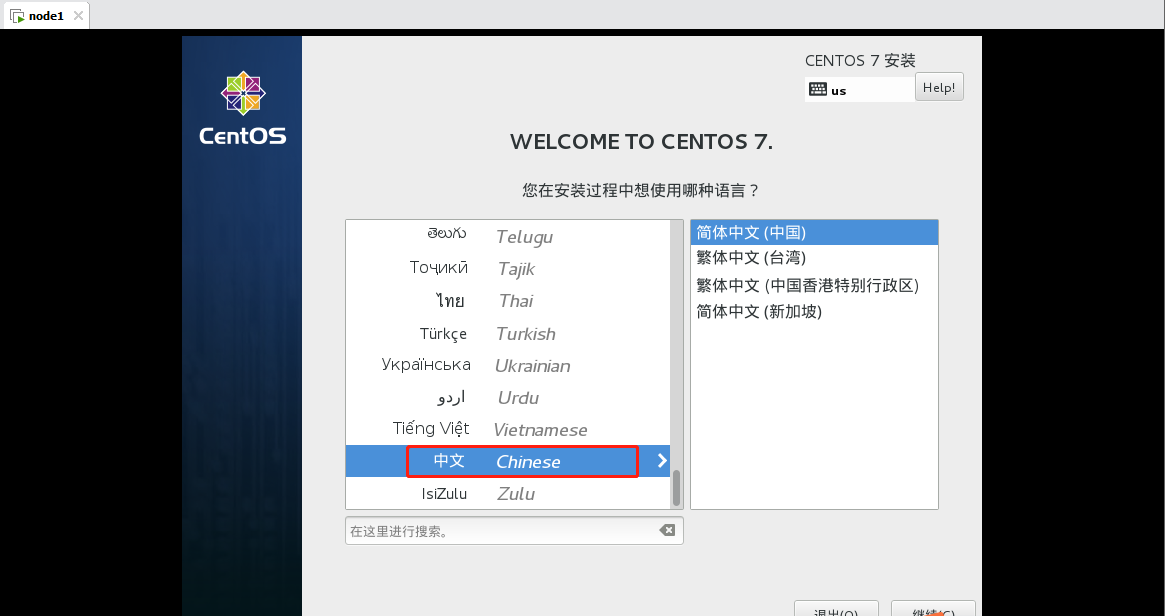Select 繁体中文 (中国香港特别行政区) locale
Screen dimensions: 1165x616
pyautogui.click(x=814, y=285)
